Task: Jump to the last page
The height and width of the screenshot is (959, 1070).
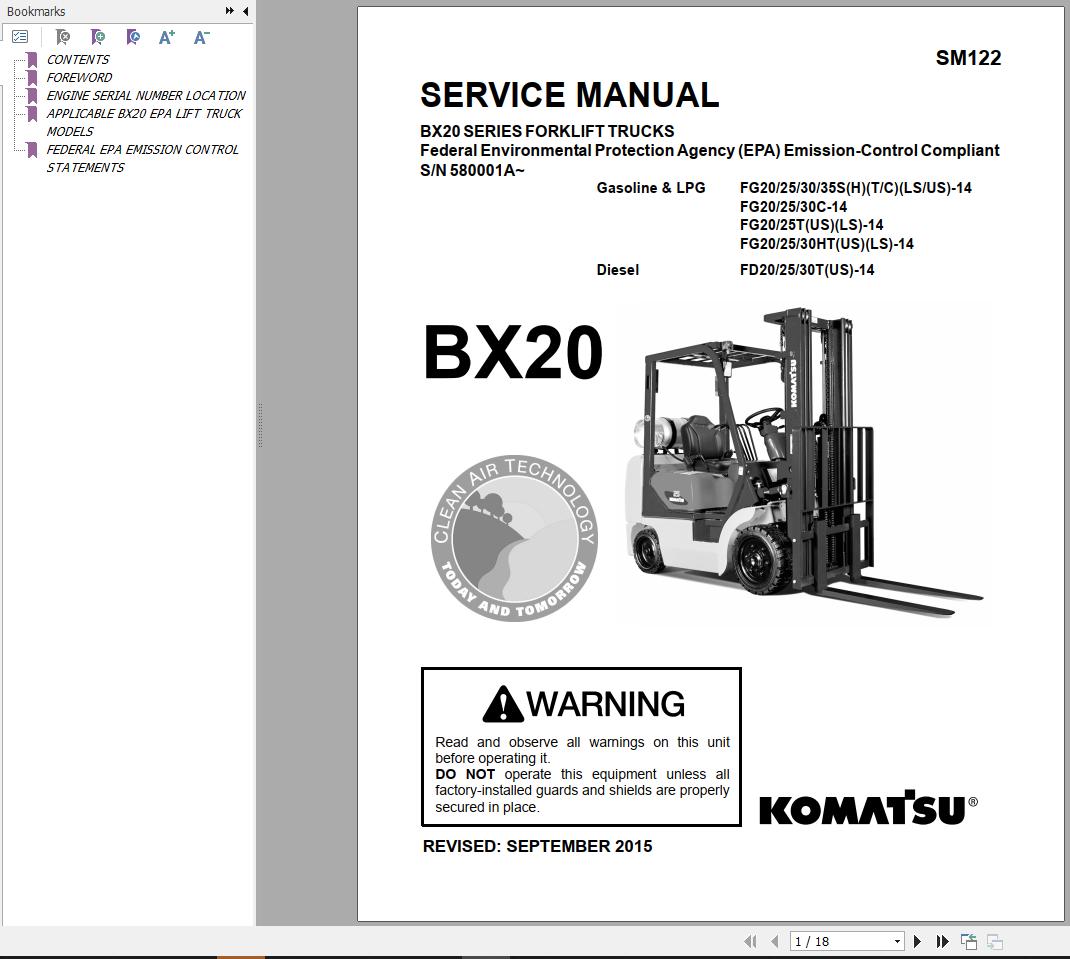Action: [x=942, y=941]
